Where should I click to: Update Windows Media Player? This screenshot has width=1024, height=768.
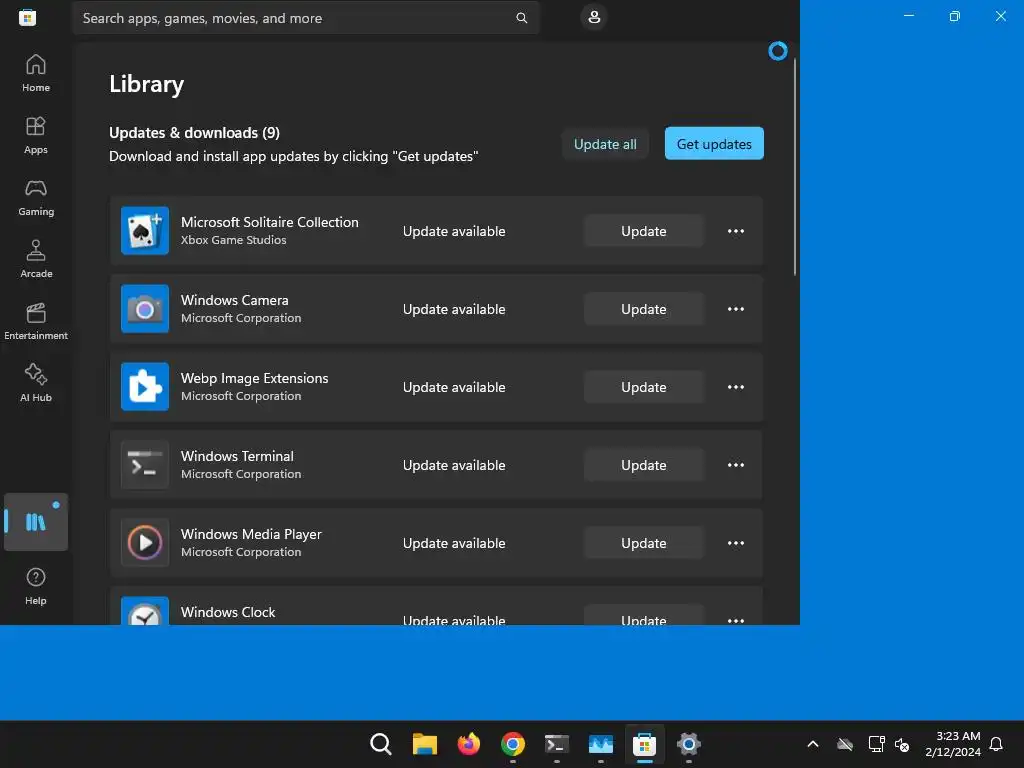(x=644, y=543)
